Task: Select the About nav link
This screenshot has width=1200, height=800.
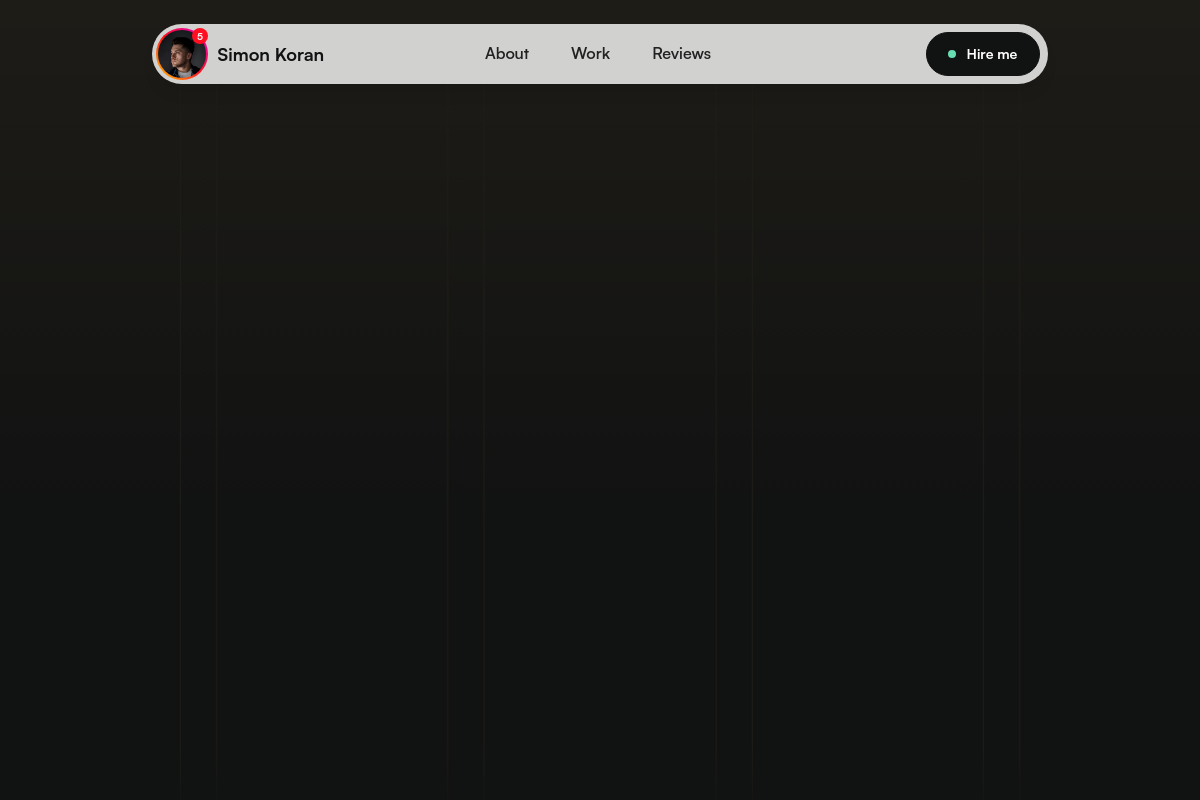Action: (507, 54)
